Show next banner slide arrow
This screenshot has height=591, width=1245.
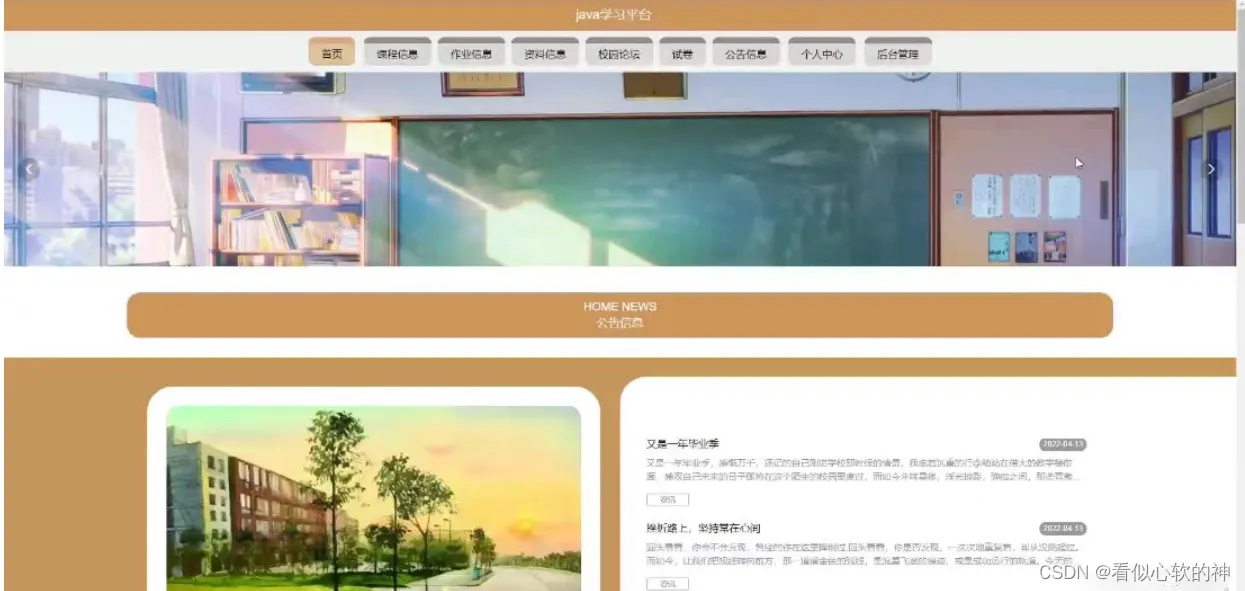[1211, 169]
